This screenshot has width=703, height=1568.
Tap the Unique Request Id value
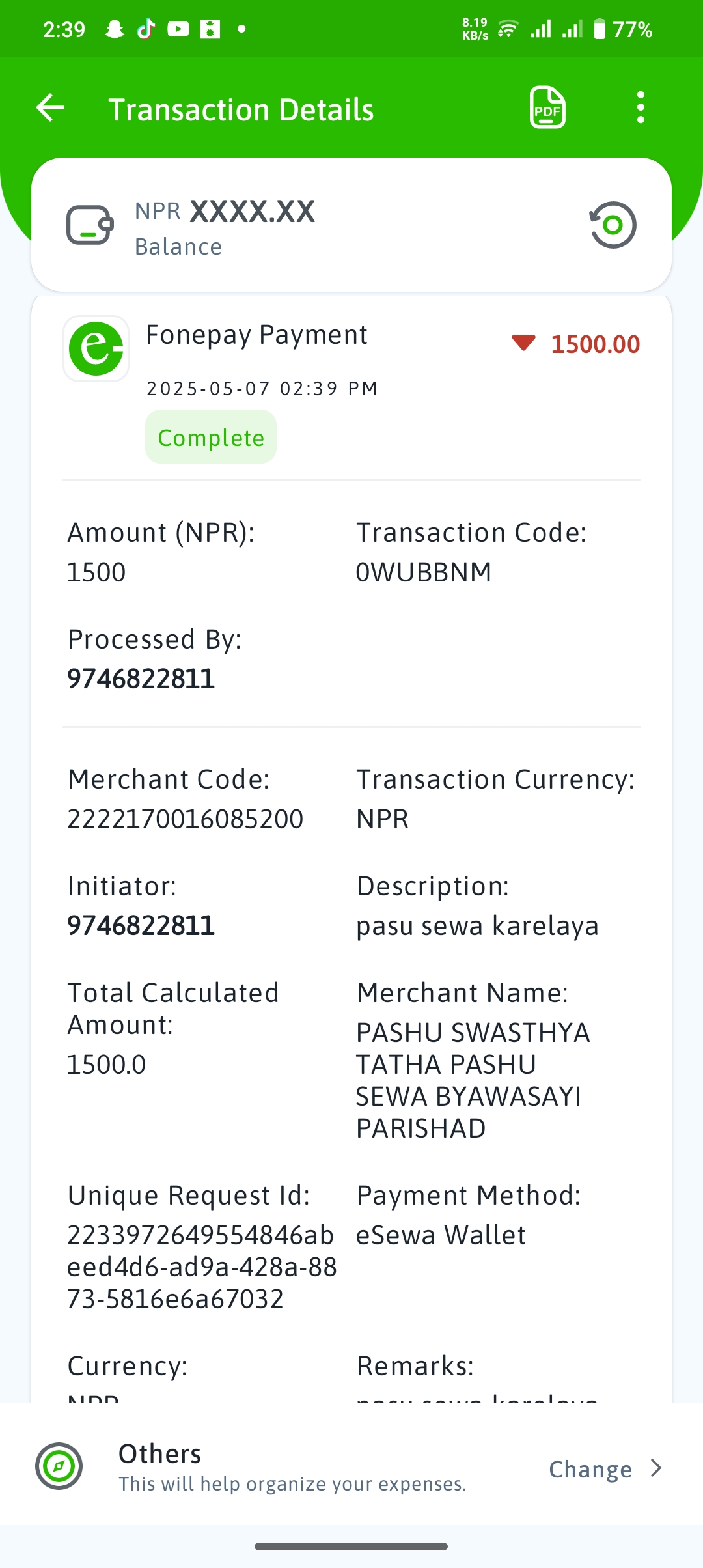[x=202, y=1267]
